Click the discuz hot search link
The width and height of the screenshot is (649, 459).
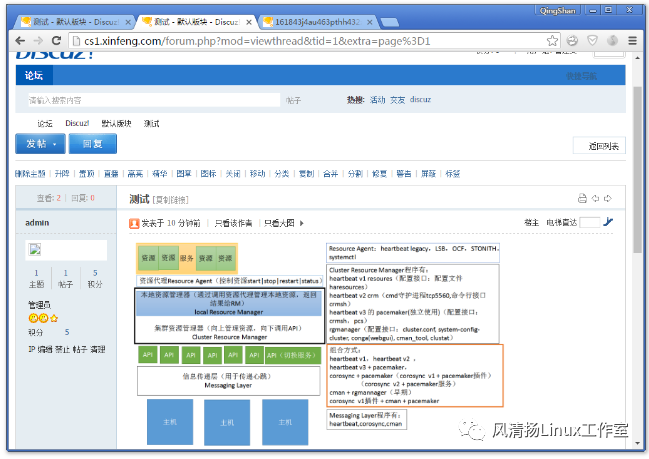coord(420,100)
